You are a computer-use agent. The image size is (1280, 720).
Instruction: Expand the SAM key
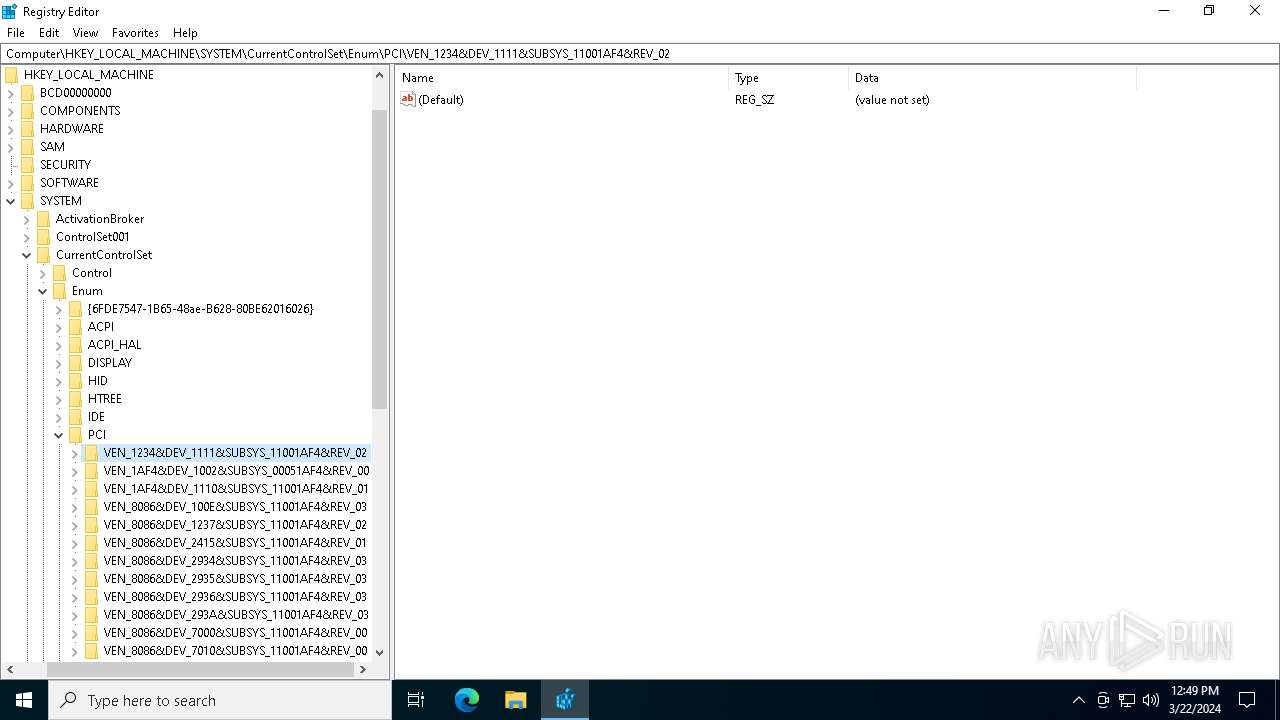[11, 147]
